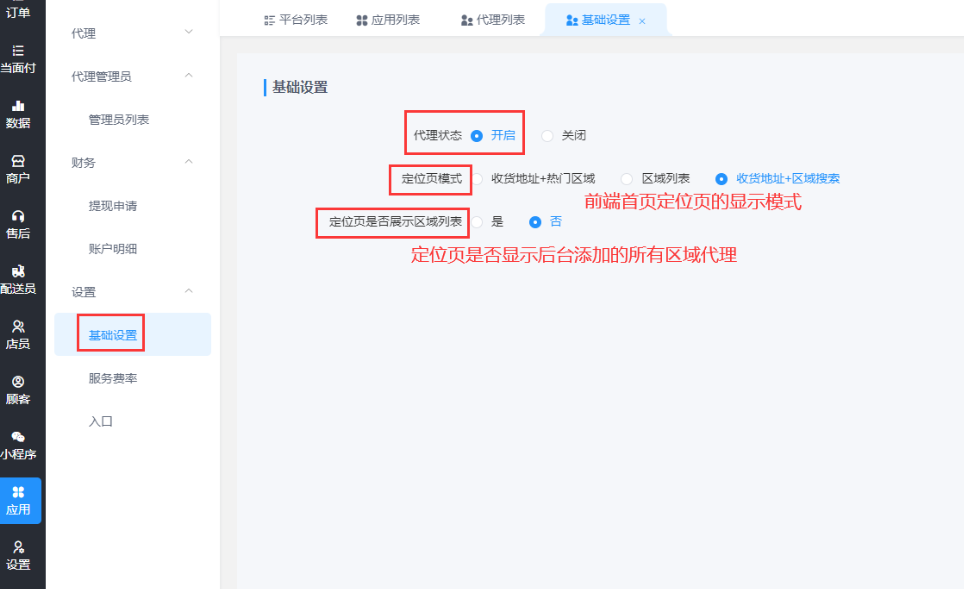The image size is (964, 589).
Task: Open 入口 in the side menu
Action: (100, 421)
